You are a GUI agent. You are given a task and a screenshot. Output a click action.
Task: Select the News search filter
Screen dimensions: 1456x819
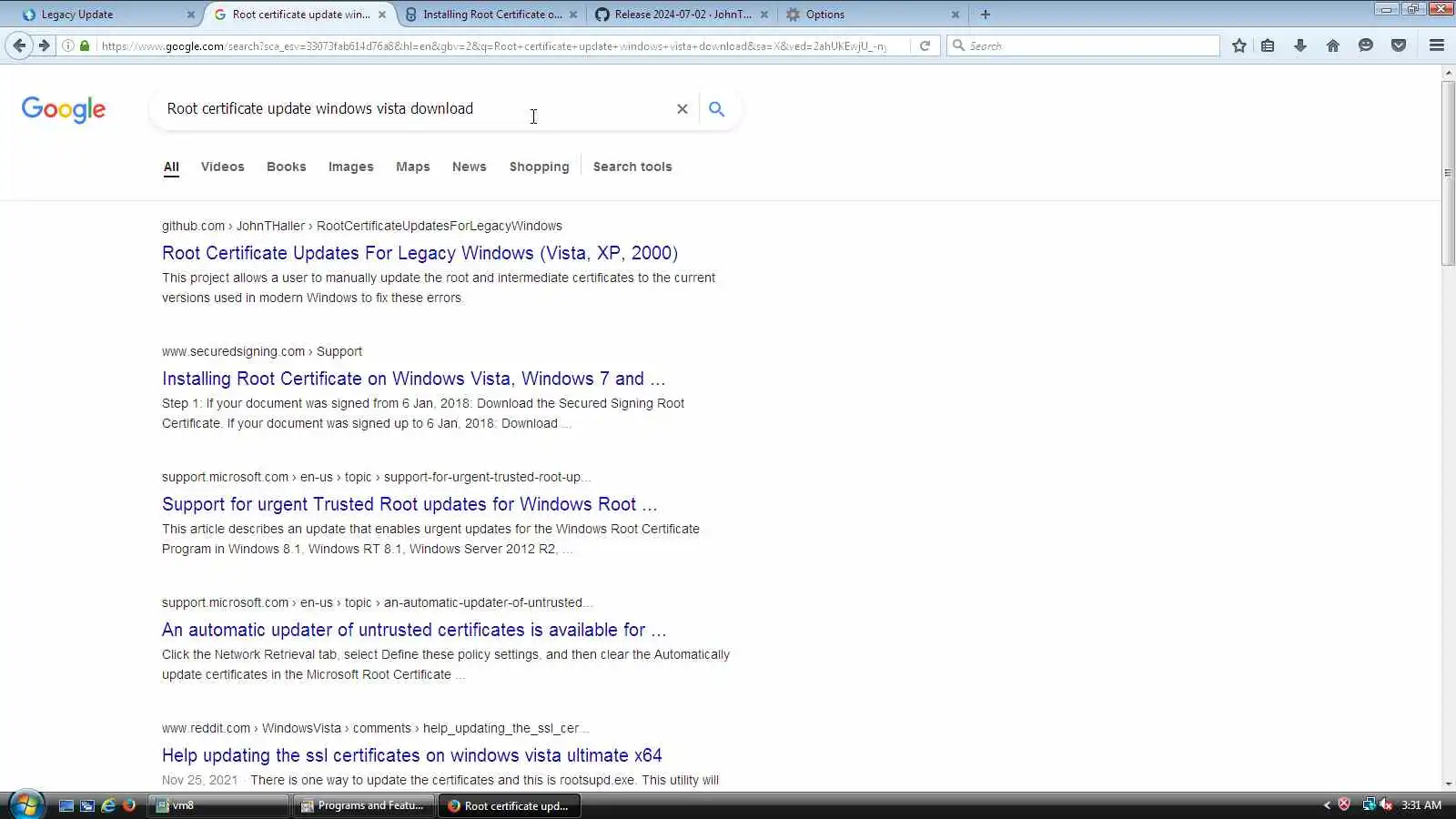click(x=469, y=167)
